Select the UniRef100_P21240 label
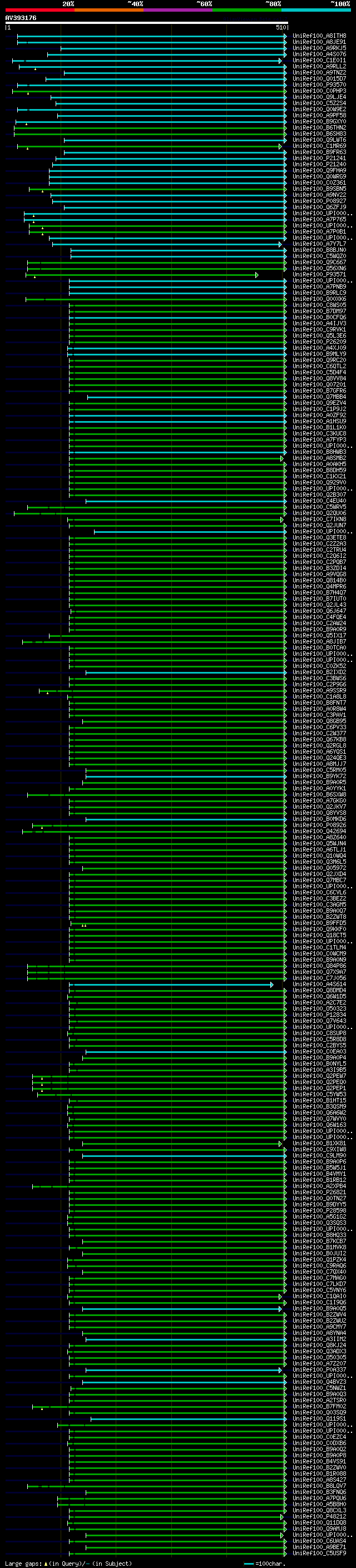Viewport: 356px width, 1568px height. point(319,164)
